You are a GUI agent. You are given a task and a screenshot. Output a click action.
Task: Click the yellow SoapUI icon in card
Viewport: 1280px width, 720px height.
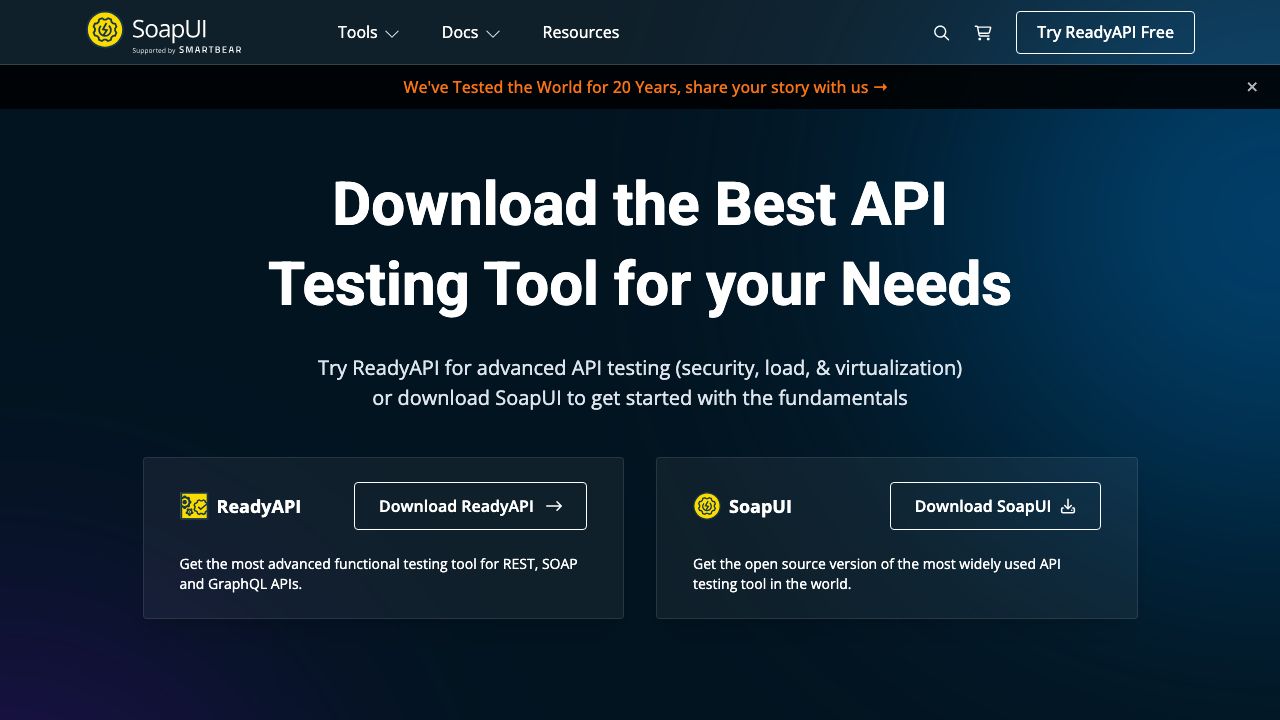(x=707, y=506)
